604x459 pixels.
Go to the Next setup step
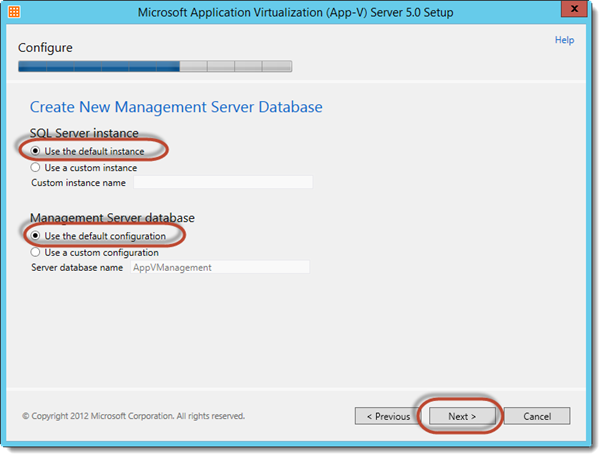tap(462, 416)
